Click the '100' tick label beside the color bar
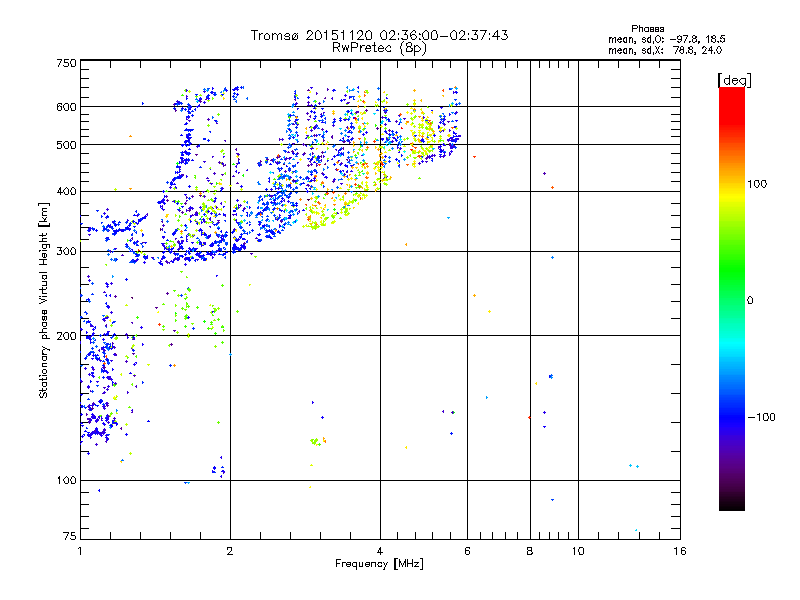The image size is (800, 600). click(757, 184)
